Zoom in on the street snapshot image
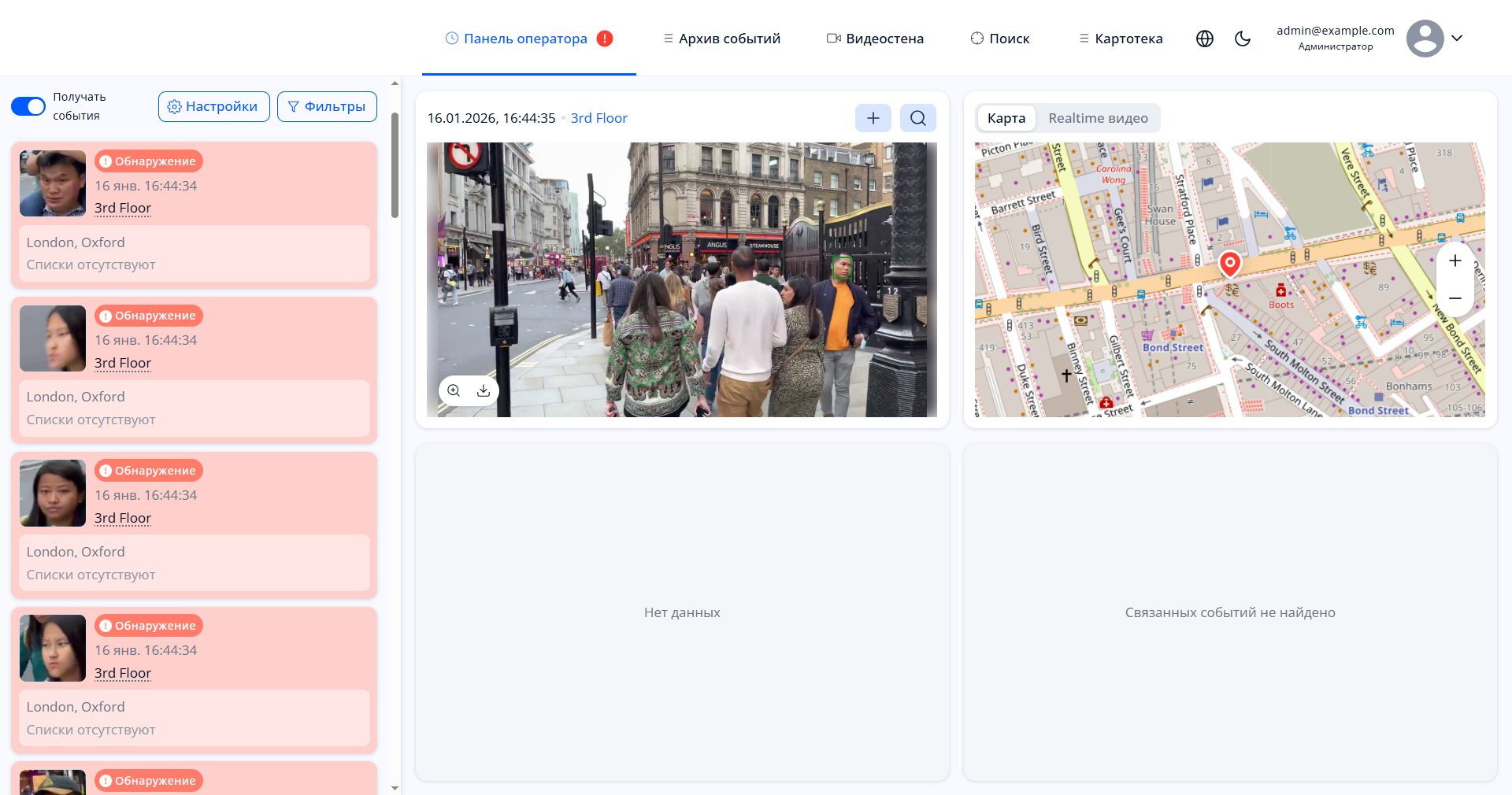Viewport: 1512px width, 795px height. [454, 390]
